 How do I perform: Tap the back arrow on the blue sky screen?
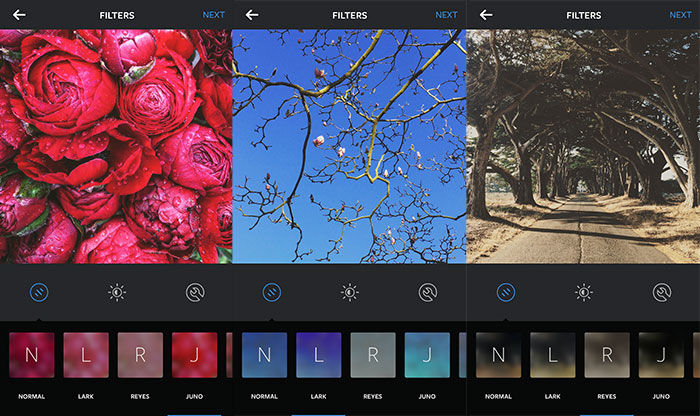pyautogui.click(x=252, y=15)
